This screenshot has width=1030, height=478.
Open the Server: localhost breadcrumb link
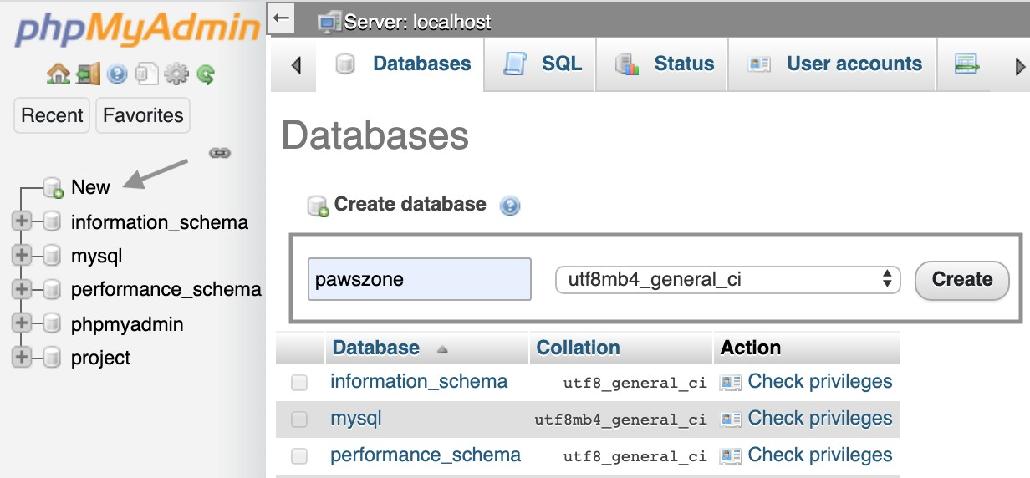(417, 22)
